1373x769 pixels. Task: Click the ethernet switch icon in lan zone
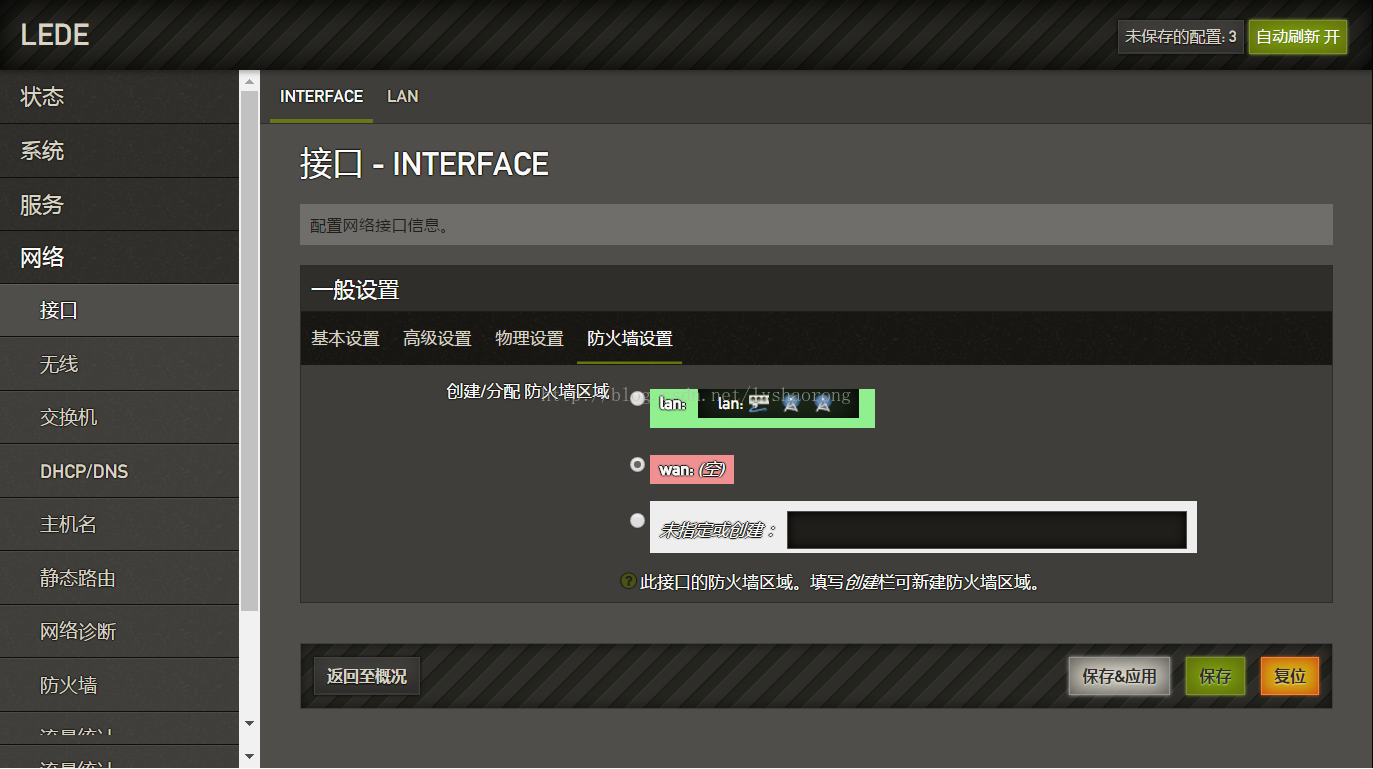759,403
